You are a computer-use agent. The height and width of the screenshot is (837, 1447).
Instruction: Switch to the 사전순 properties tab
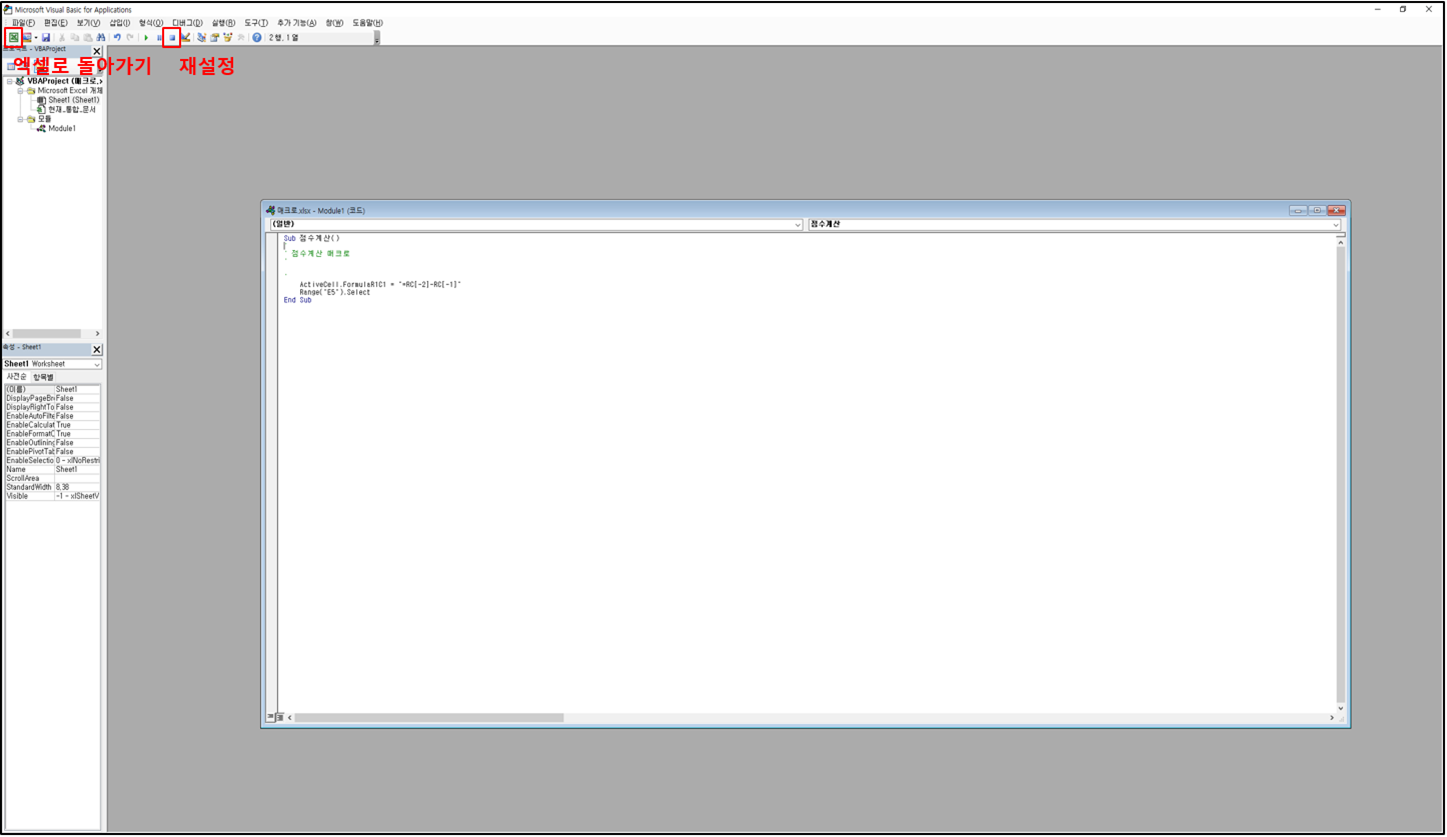pos(18,377)
